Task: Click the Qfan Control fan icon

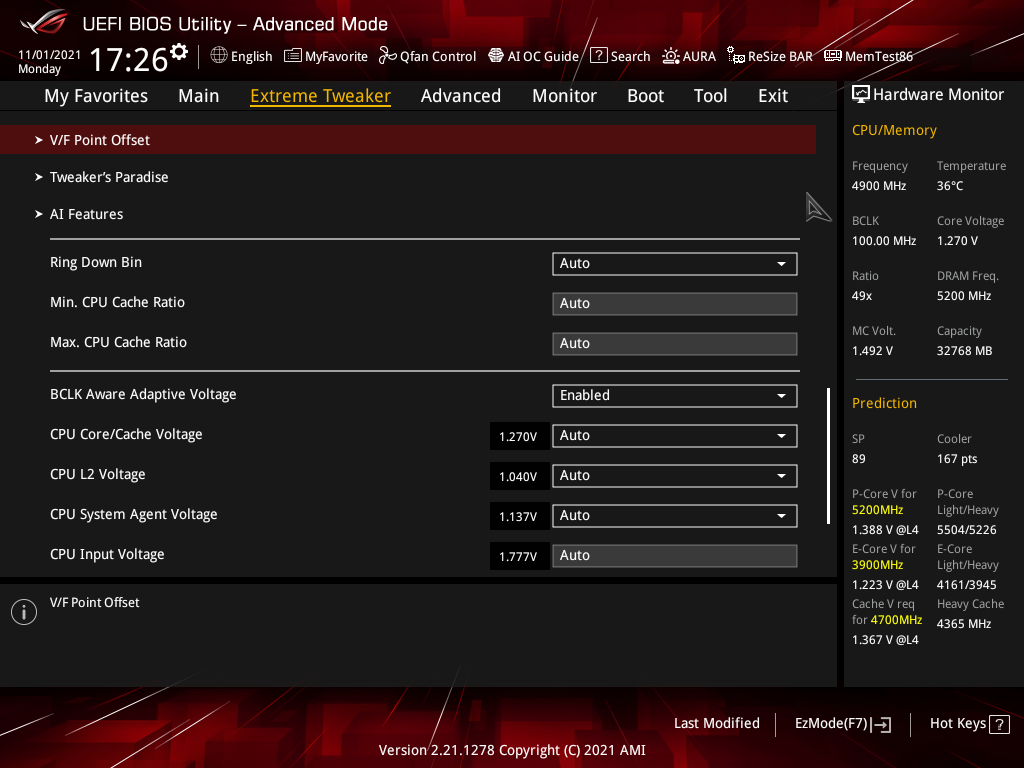Action: click(x=388, y=56)
